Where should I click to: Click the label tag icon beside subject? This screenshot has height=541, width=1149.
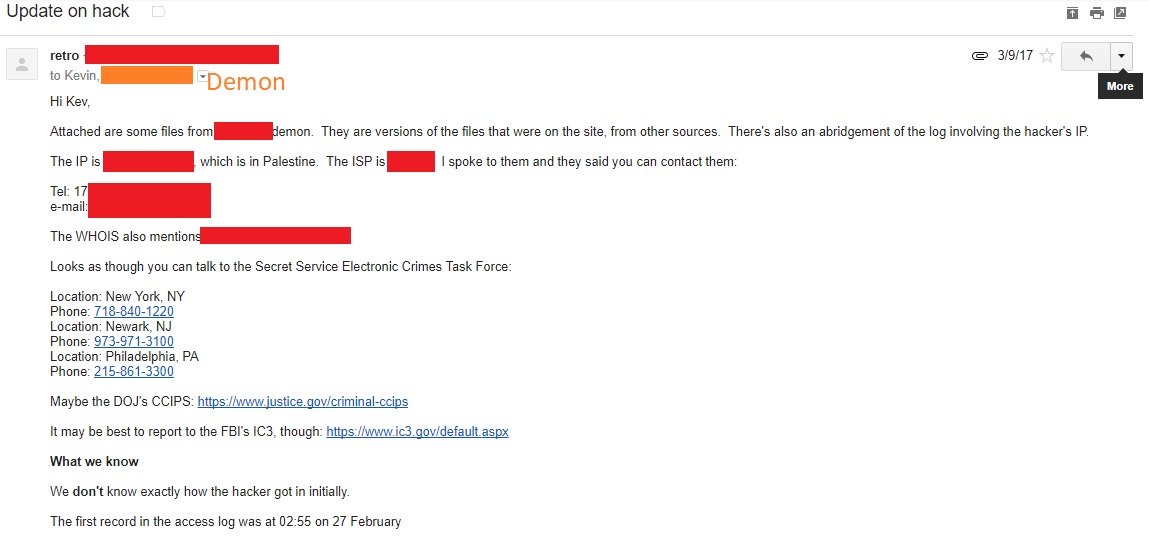pos(158,12)
